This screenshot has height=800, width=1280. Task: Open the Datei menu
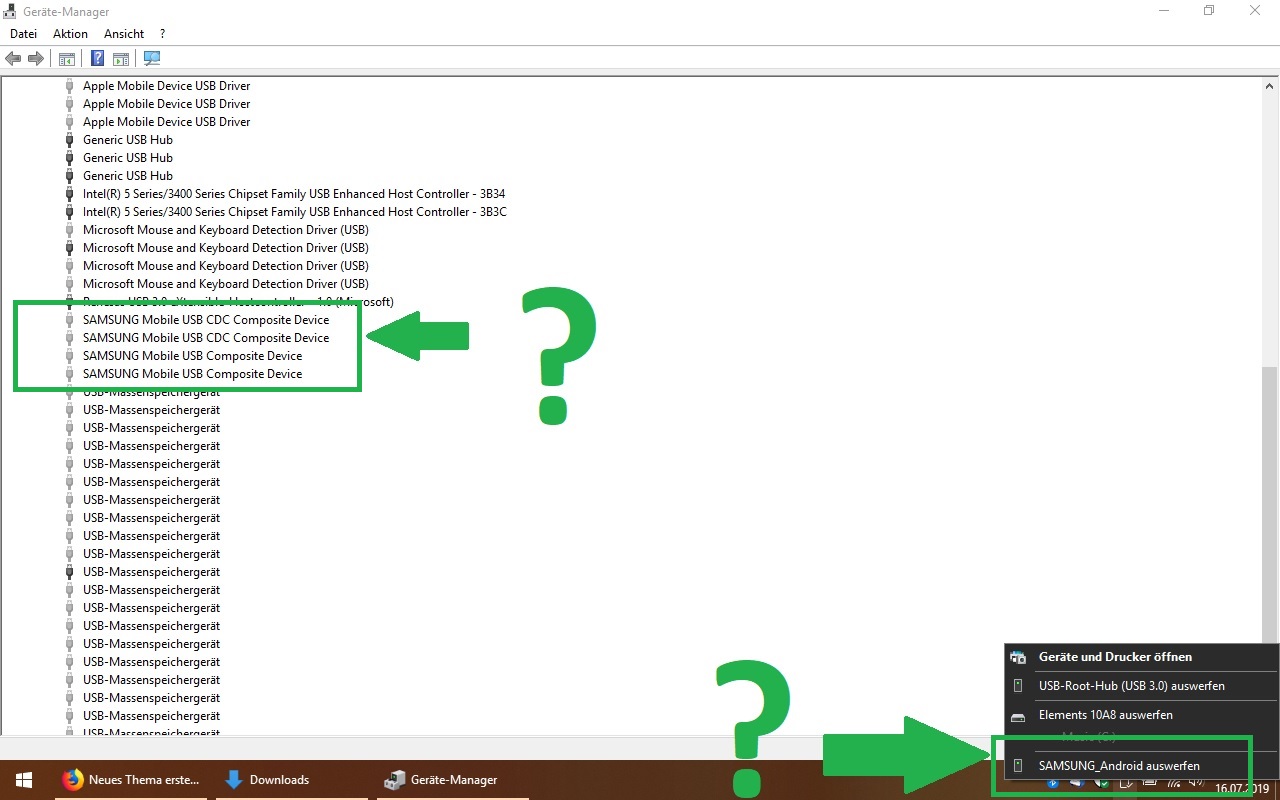(x=23, y=34)
